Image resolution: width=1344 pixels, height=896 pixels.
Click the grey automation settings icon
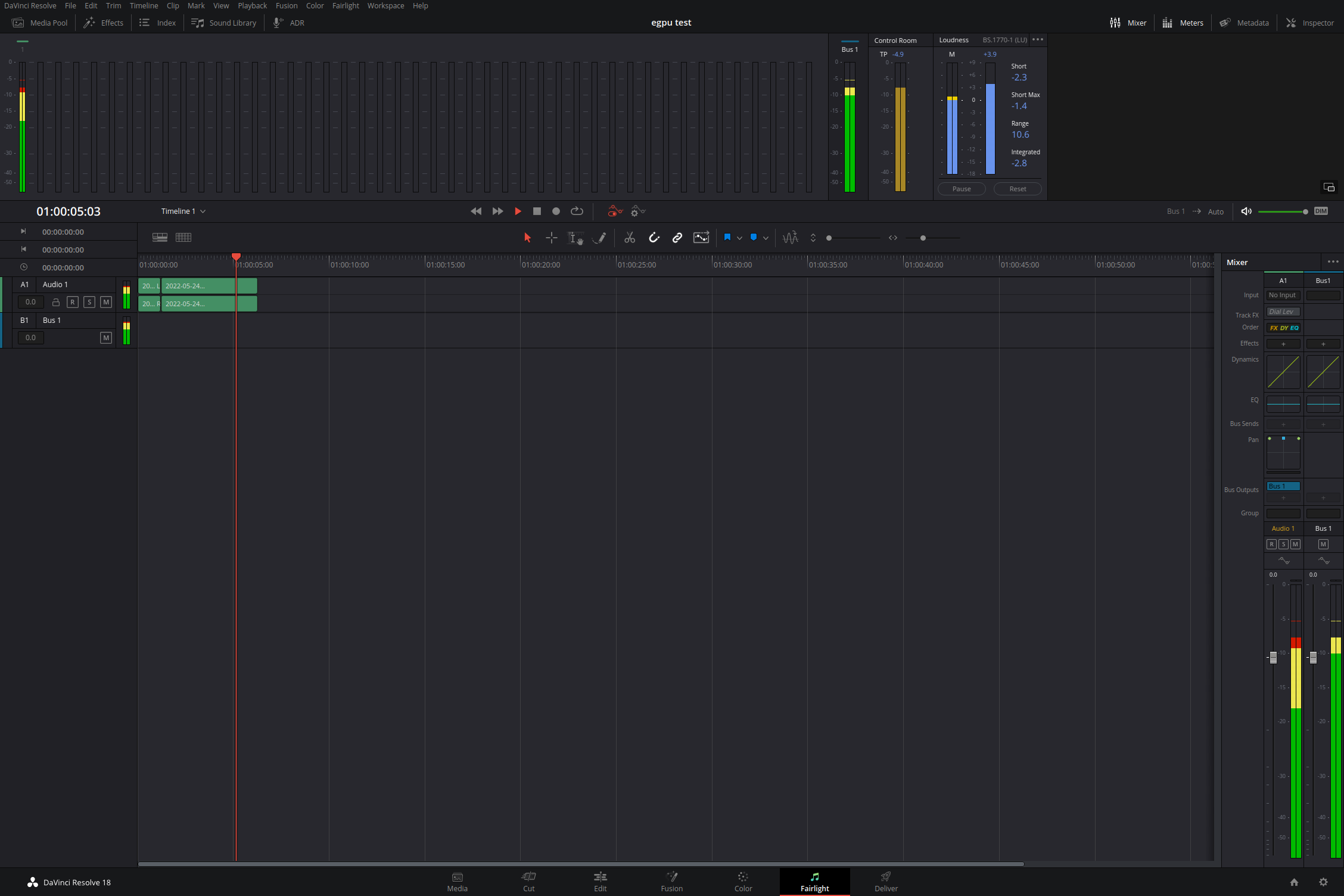click(638, 211)
